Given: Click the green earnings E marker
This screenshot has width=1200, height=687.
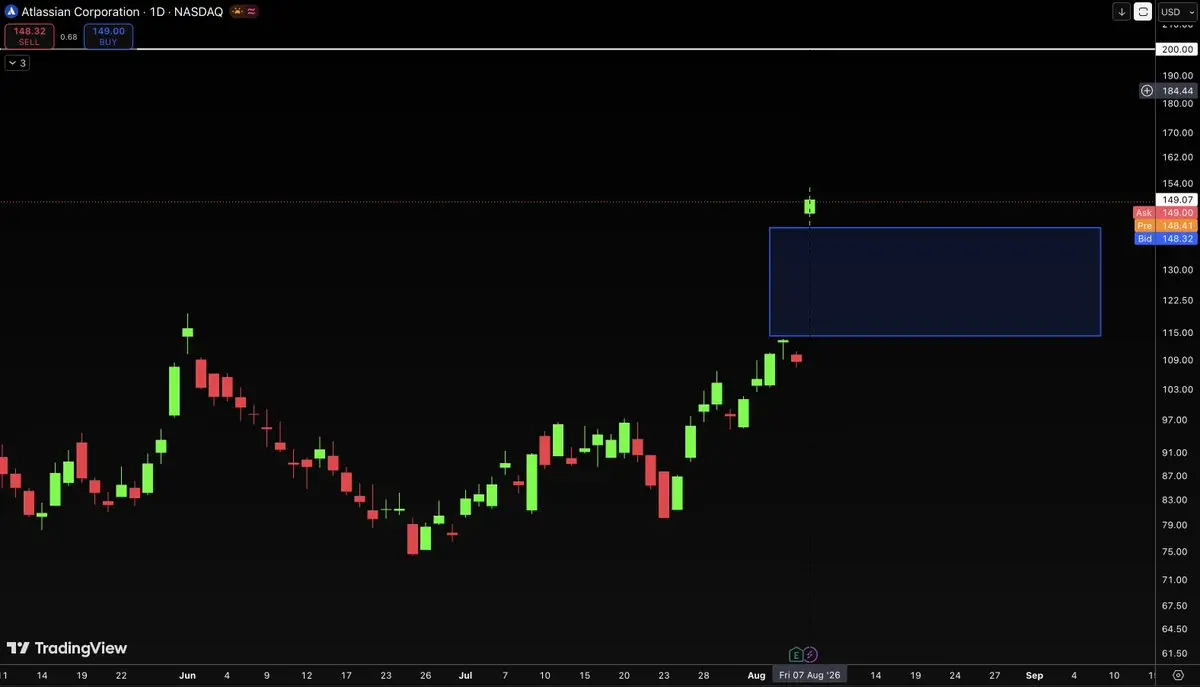Looking at the screenshot, I should pyautogui.click(x=796, y=655).
